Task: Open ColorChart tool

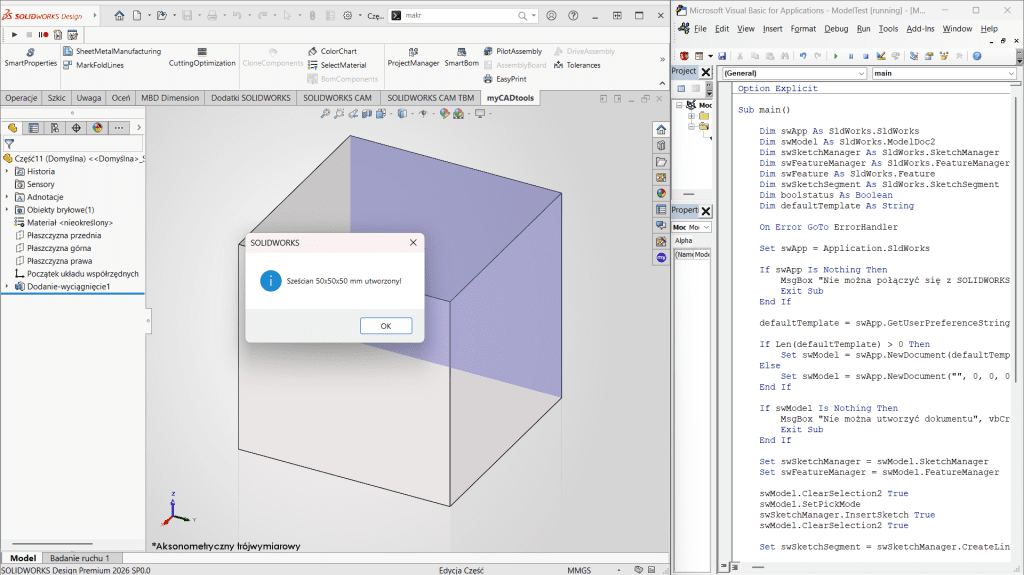Action: coord(332,51)
